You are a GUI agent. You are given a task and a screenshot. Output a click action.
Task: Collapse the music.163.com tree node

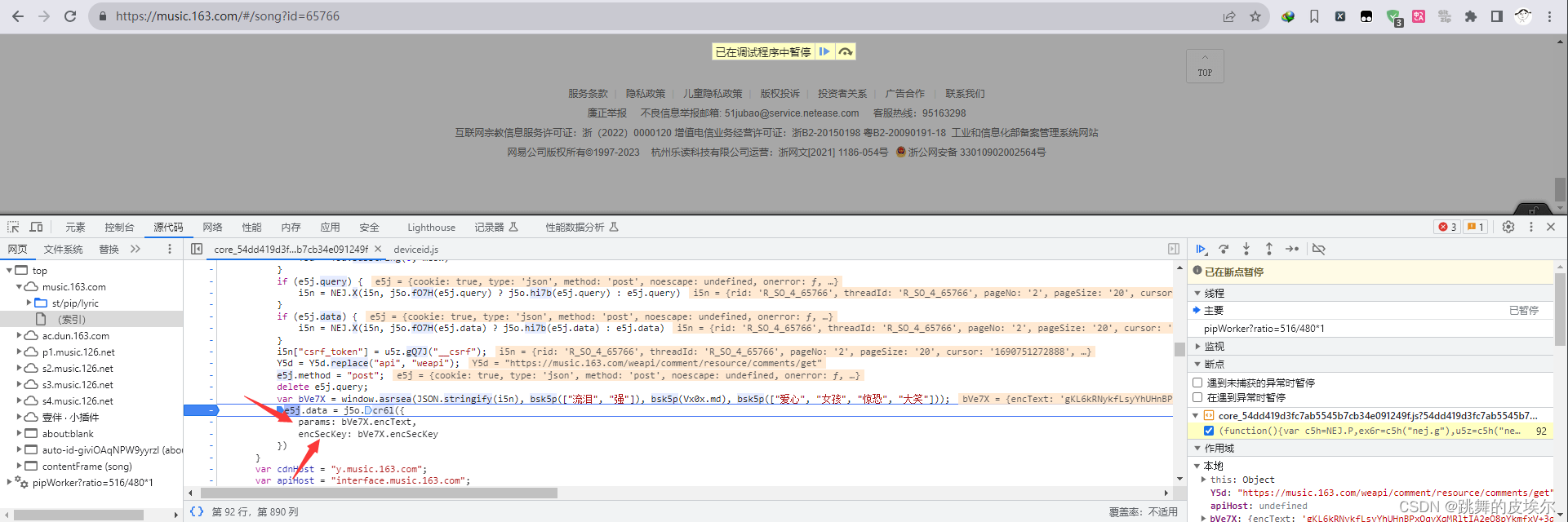[19, 287]
